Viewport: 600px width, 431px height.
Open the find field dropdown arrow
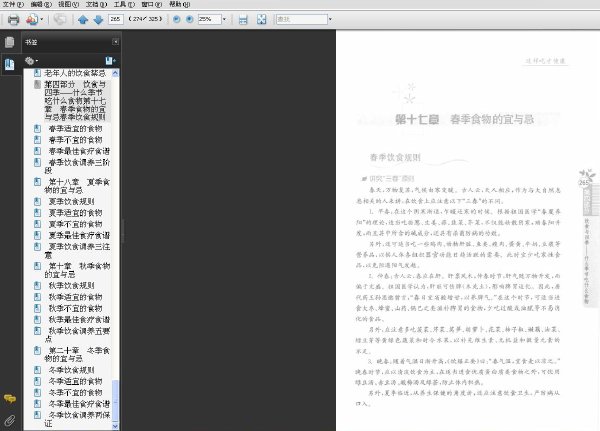point(330,19)
